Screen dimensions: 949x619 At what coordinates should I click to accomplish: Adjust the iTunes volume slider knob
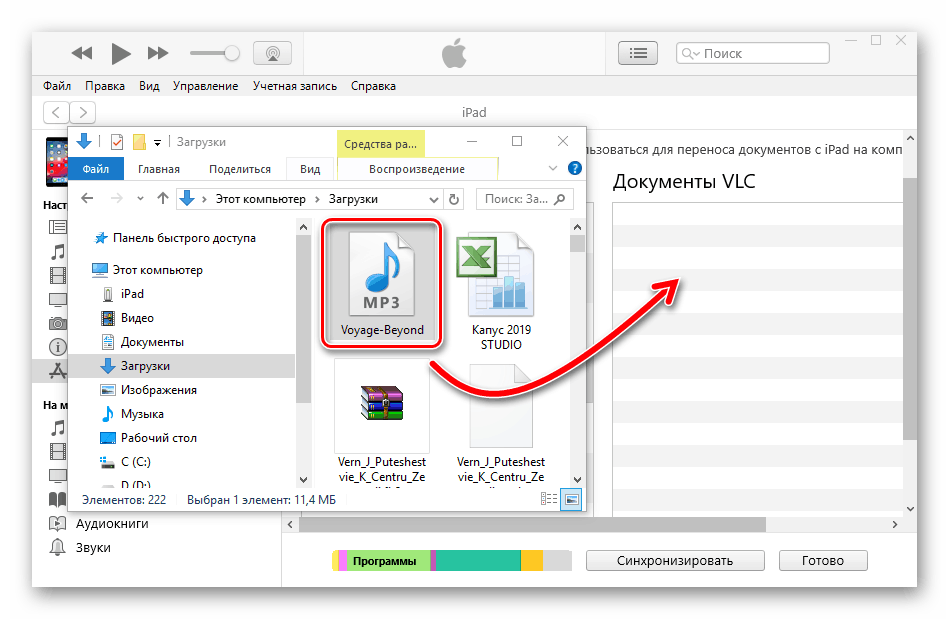(x=232, y=53)
